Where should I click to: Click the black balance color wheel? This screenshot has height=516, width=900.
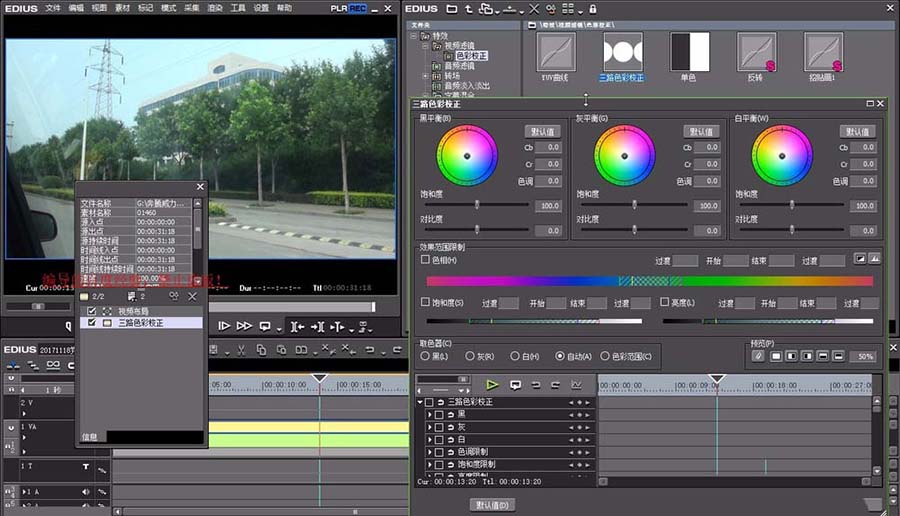(x=467, y=156)
